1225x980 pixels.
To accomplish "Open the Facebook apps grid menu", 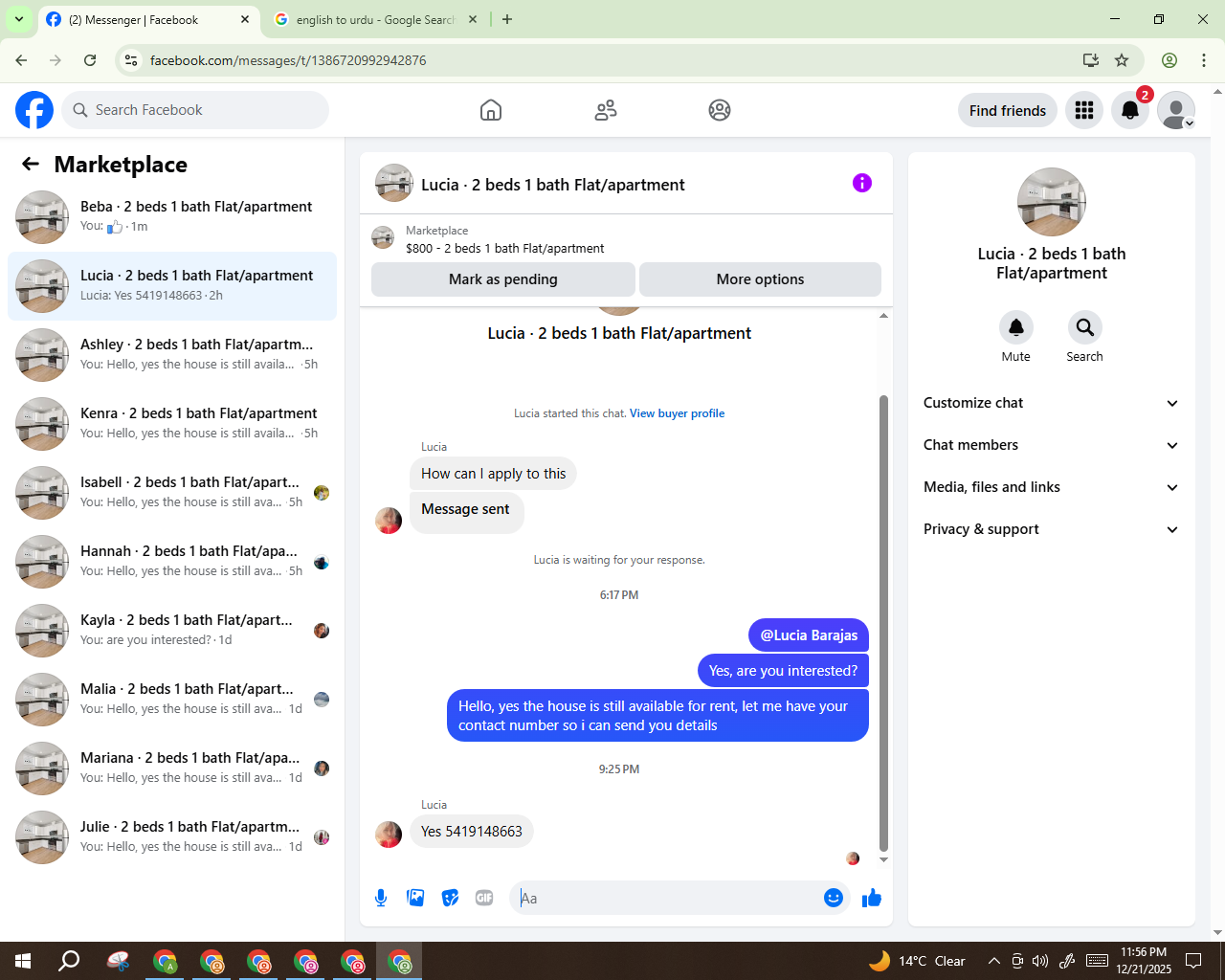I will (x=1084, y=110).
